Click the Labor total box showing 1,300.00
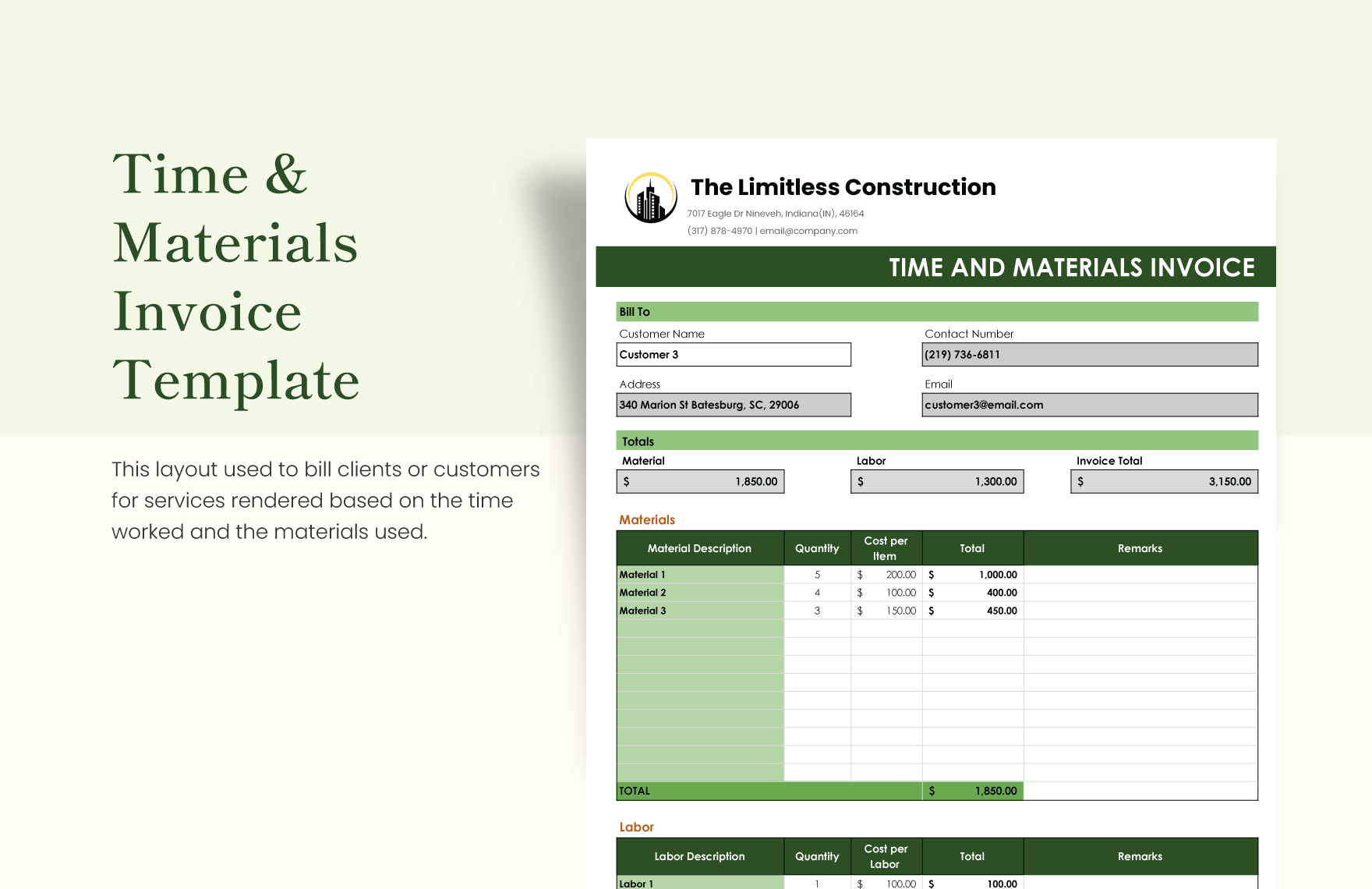This screenshot has width=1372, height=889. (937, 481)
